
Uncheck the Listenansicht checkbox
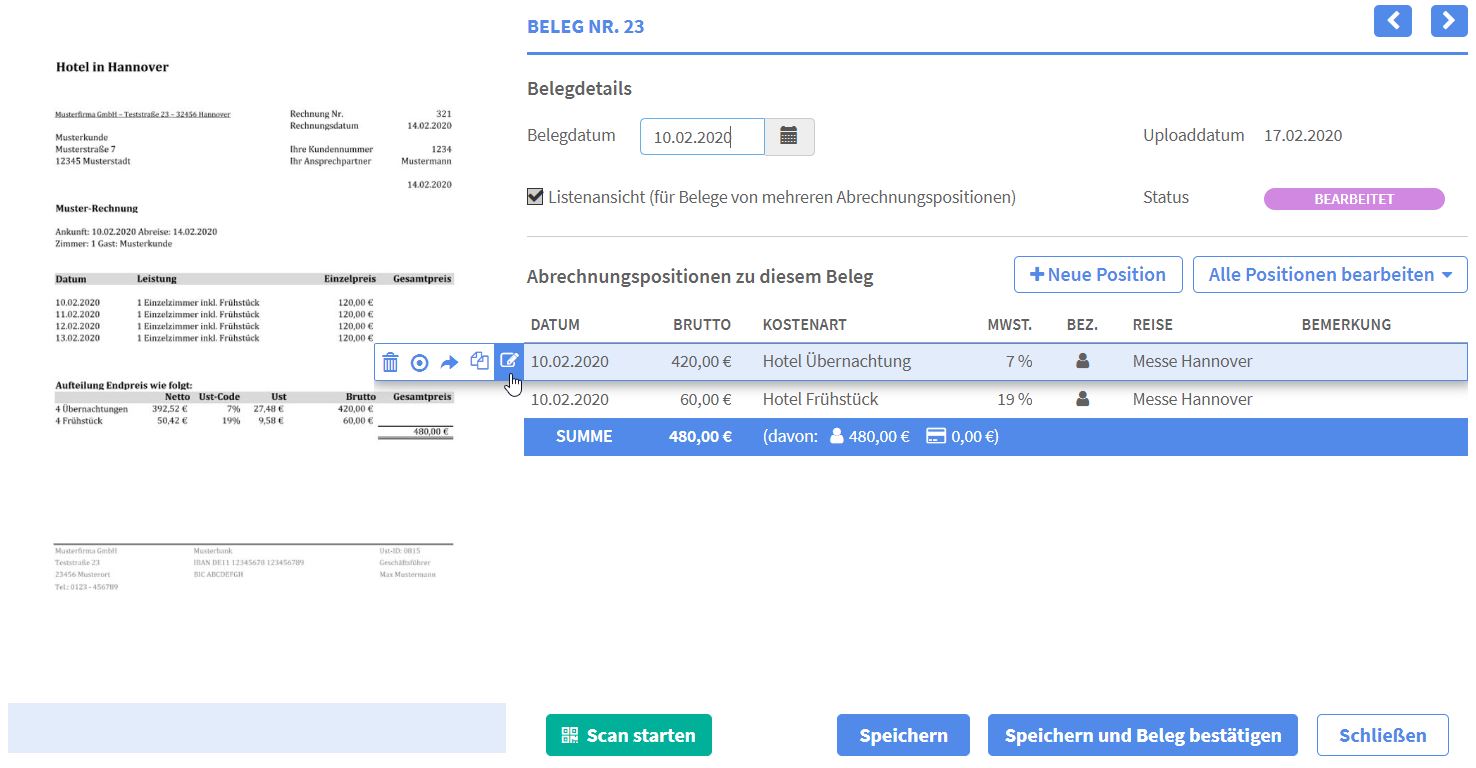(x=534, y=196)
